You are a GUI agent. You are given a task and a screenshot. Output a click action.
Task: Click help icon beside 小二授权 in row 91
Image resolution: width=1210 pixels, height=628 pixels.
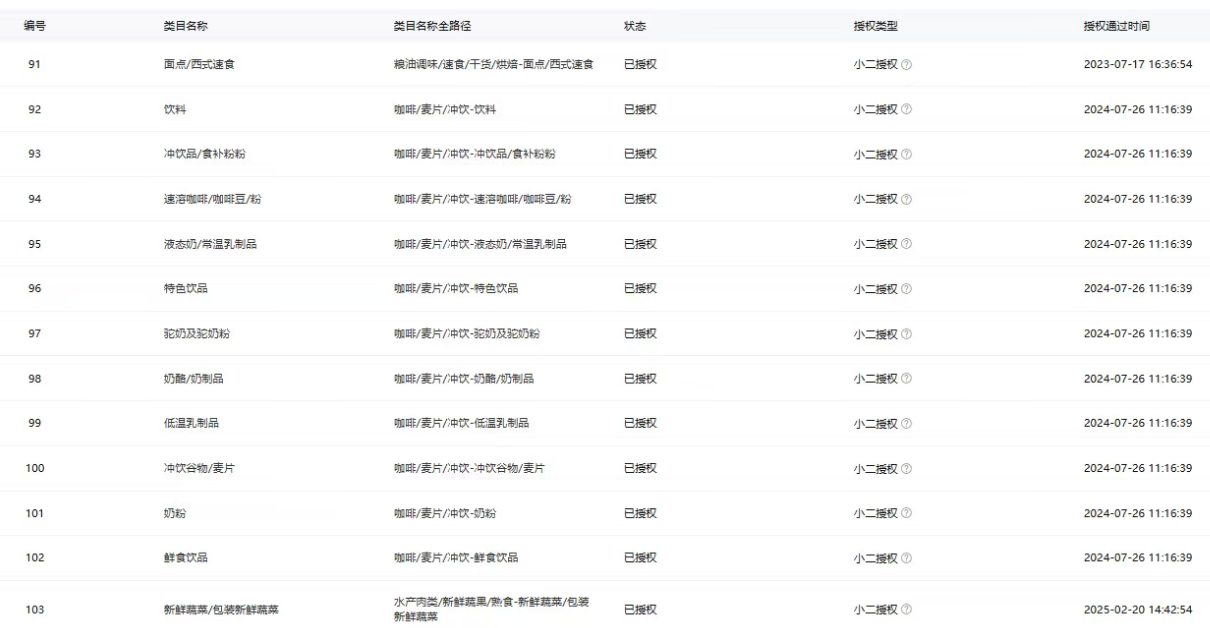907,65
